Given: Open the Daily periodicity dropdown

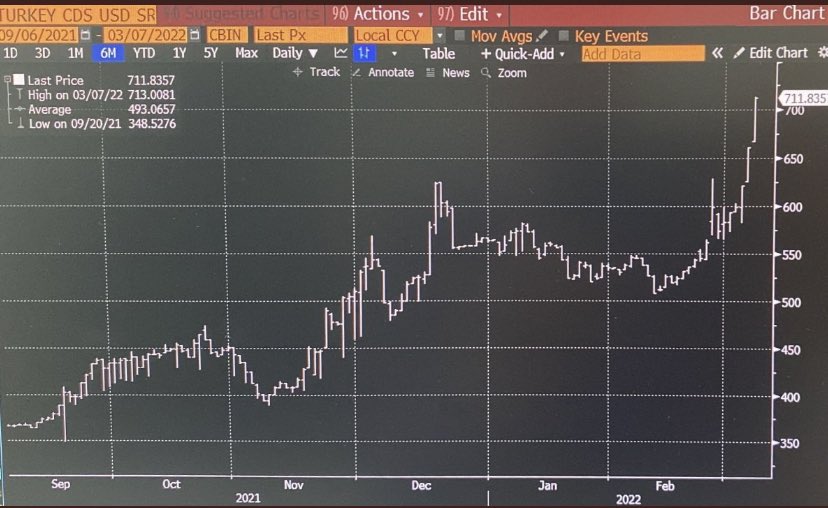Looking at the screenshot, I should pos(295,53).
